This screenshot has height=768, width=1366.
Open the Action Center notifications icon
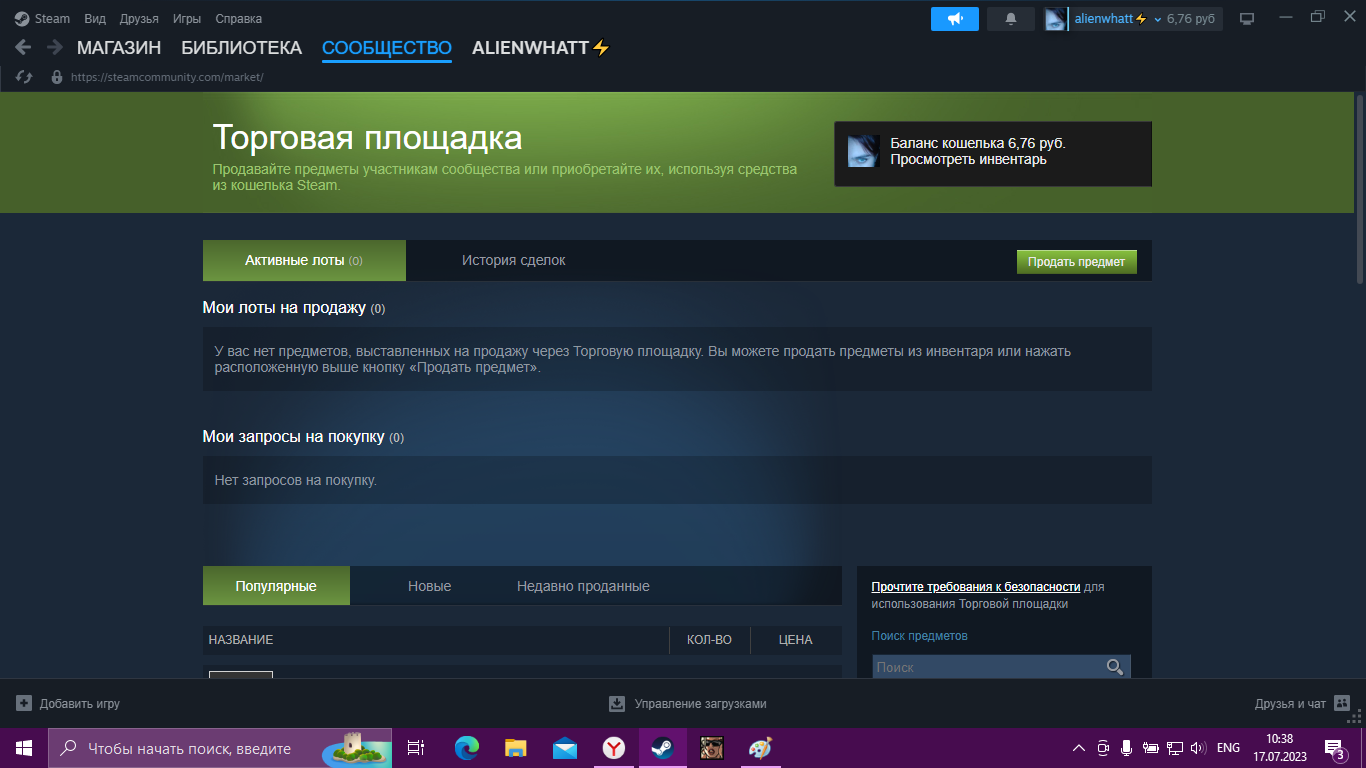pyautogui.click(x=1335, y=748)
